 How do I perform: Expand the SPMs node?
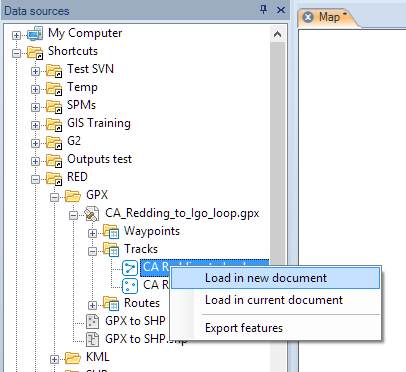35,107
